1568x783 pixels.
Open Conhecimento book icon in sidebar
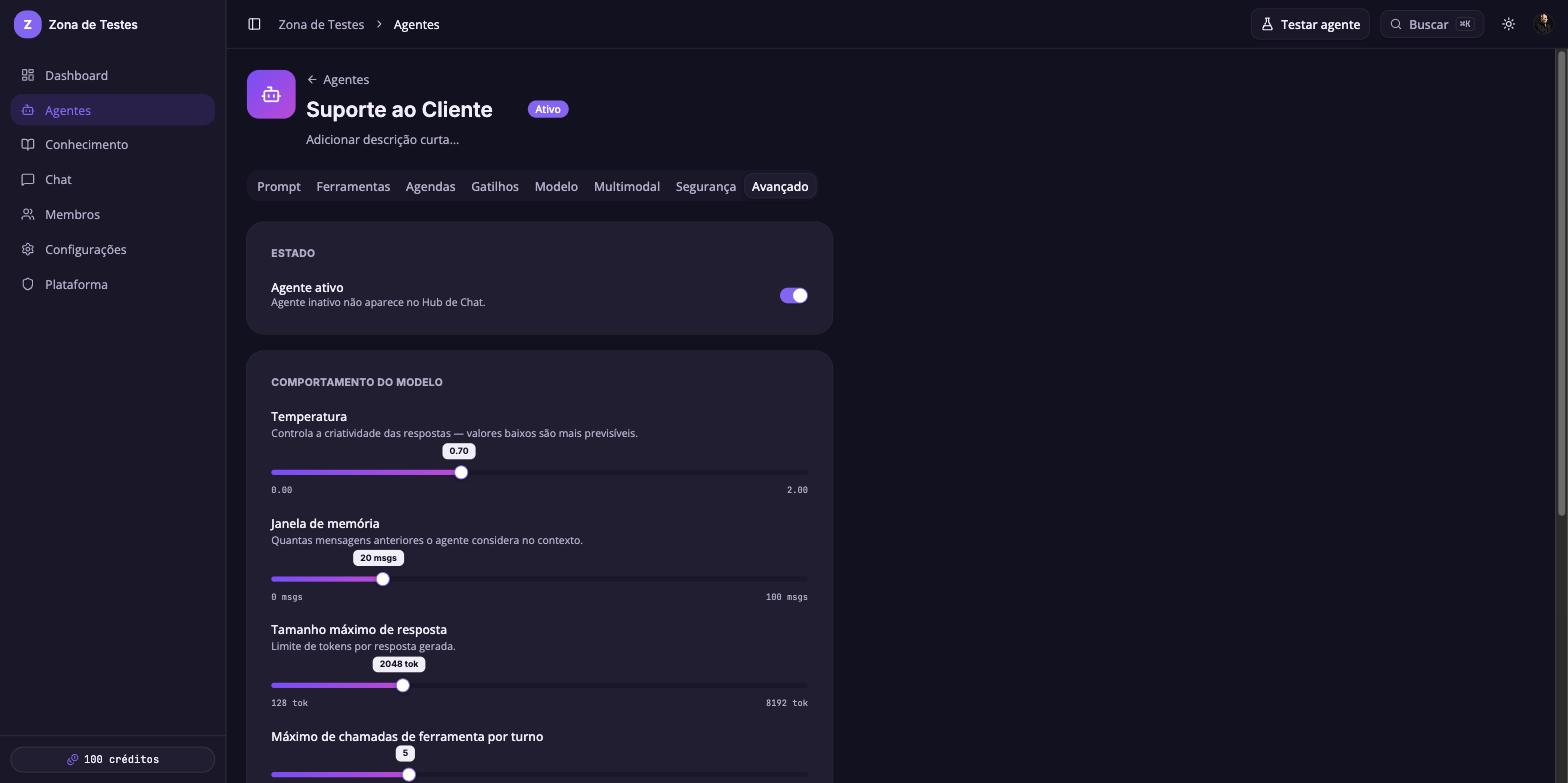[x=28, y=144]
